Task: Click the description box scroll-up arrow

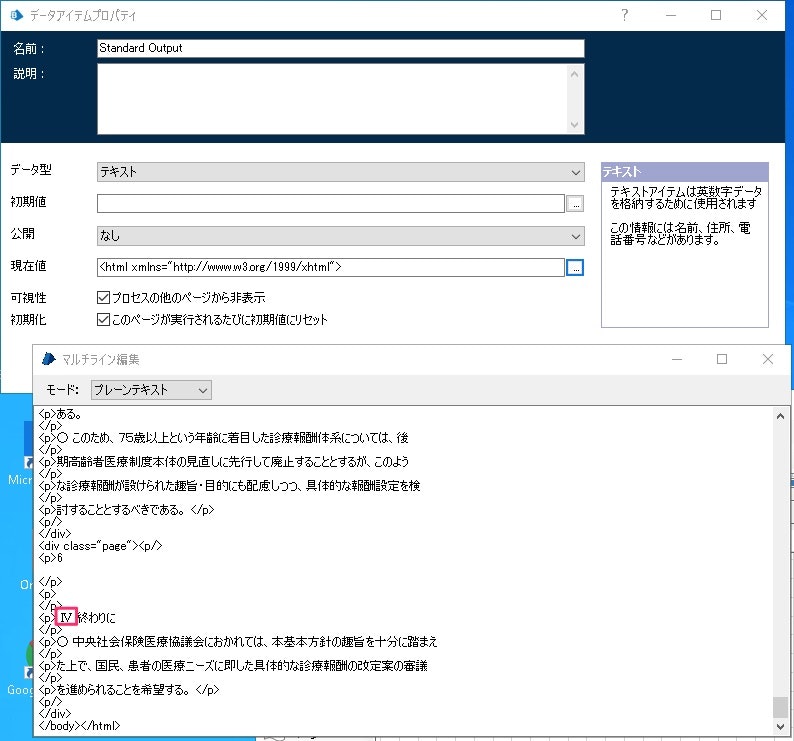Action: pyautogui.click(x=574, y=74)
